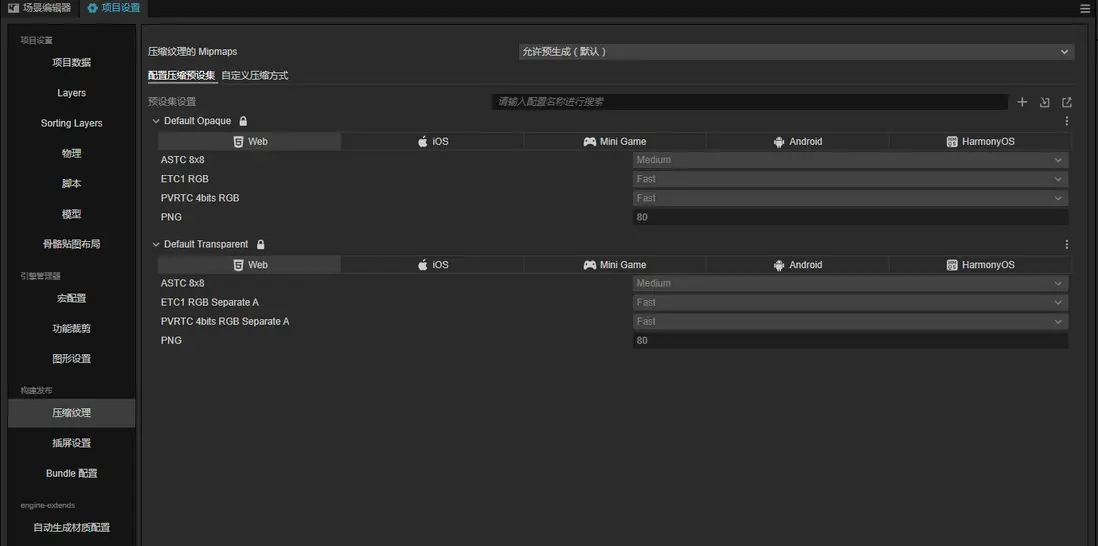Viewport: 1098px width, 546px height.
Task: Click the lock icon beside Default Opaque
Action: coord(243,120)
